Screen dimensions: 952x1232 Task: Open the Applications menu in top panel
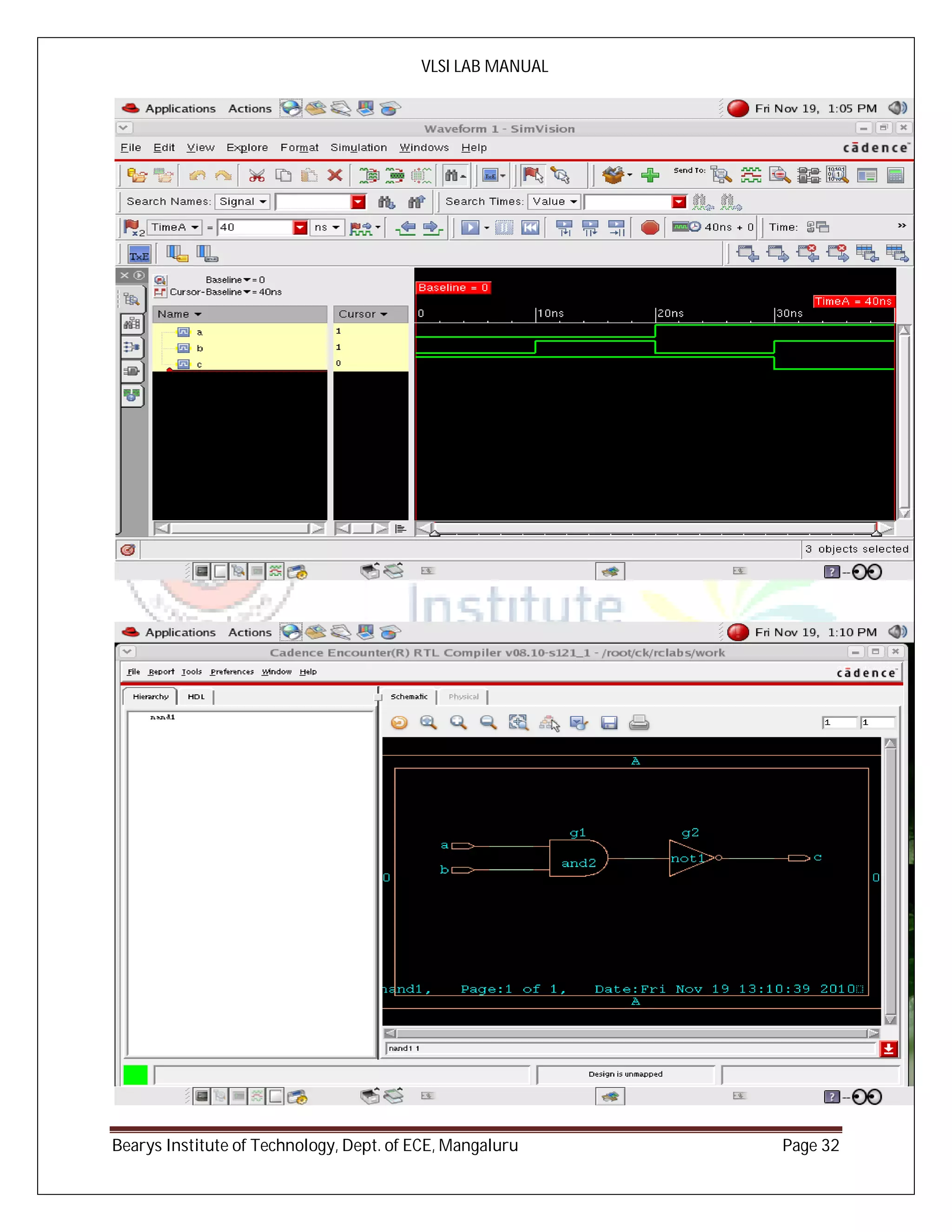point(179,108)
